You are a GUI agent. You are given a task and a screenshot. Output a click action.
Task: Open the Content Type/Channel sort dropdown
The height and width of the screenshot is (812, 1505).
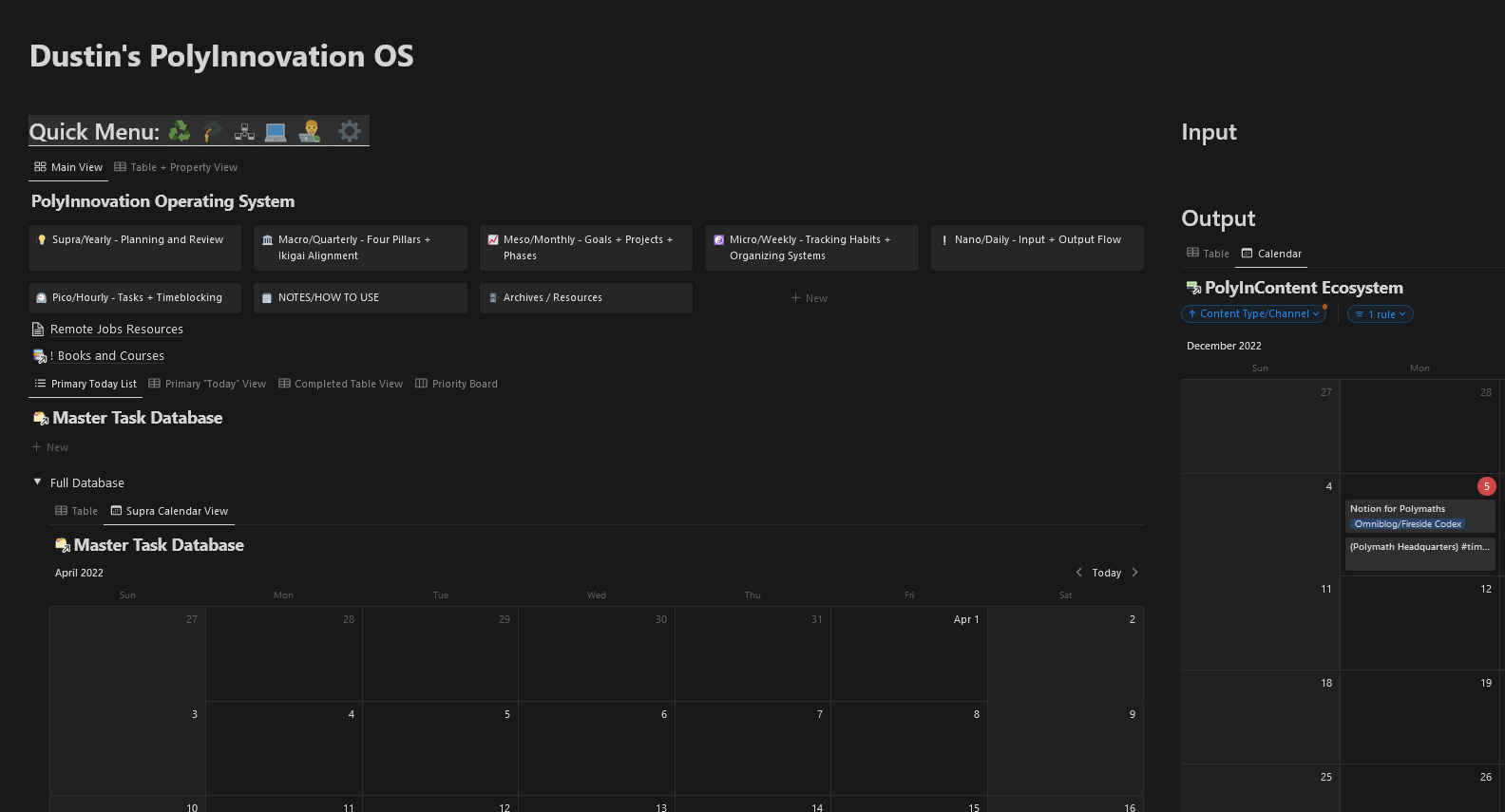coord(1253,314)
